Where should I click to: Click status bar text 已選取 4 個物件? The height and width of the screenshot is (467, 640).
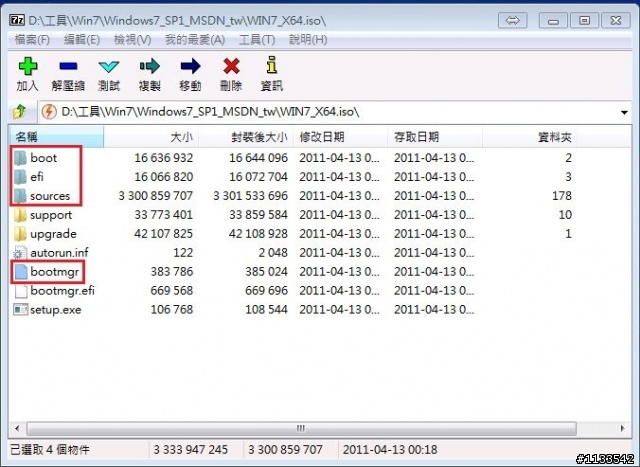tap(50, 450)
